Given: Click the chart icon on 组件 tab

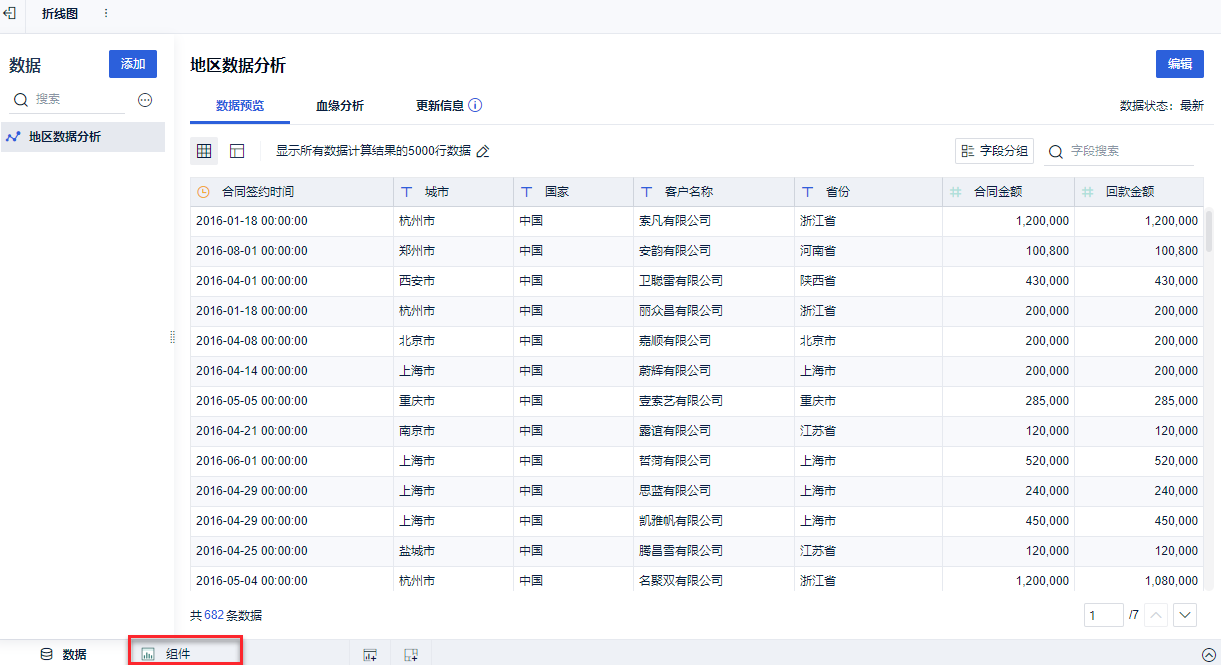Looking at the screenshot, I should coord(148,654).
